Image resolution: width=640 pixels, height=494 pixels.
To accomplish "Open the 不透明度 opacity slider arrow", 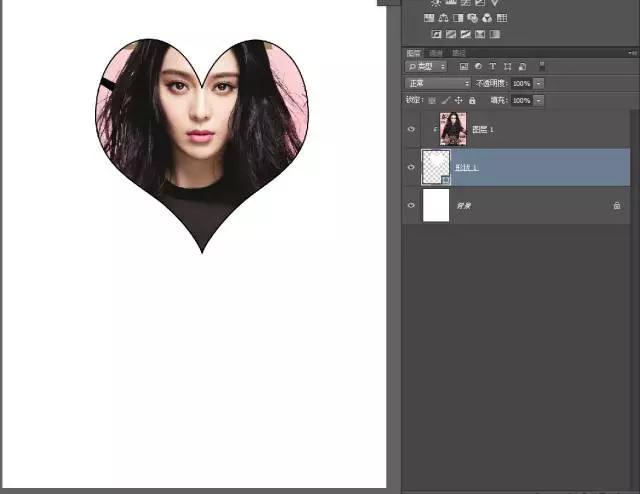I will [x=539, y=83].
